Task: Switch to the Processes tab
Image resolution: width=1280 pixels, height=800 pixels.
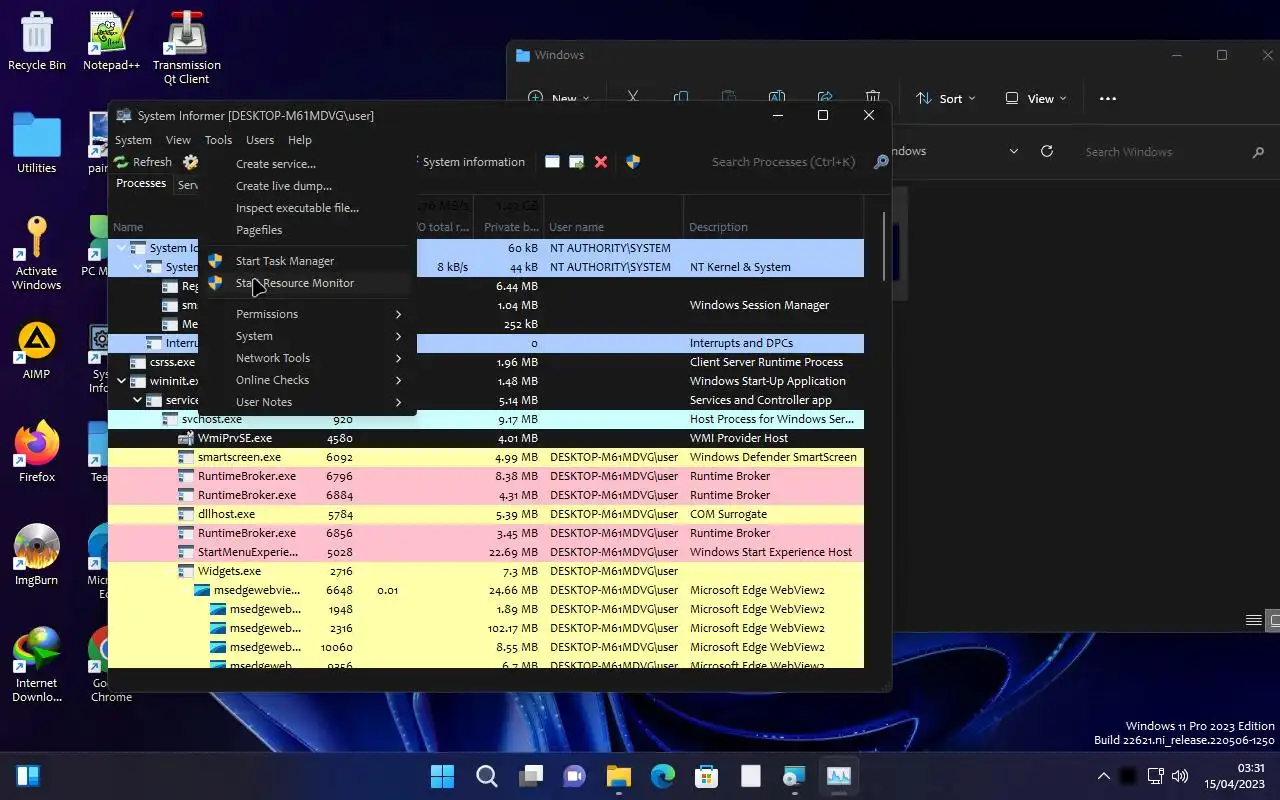Action: point(141,184)
